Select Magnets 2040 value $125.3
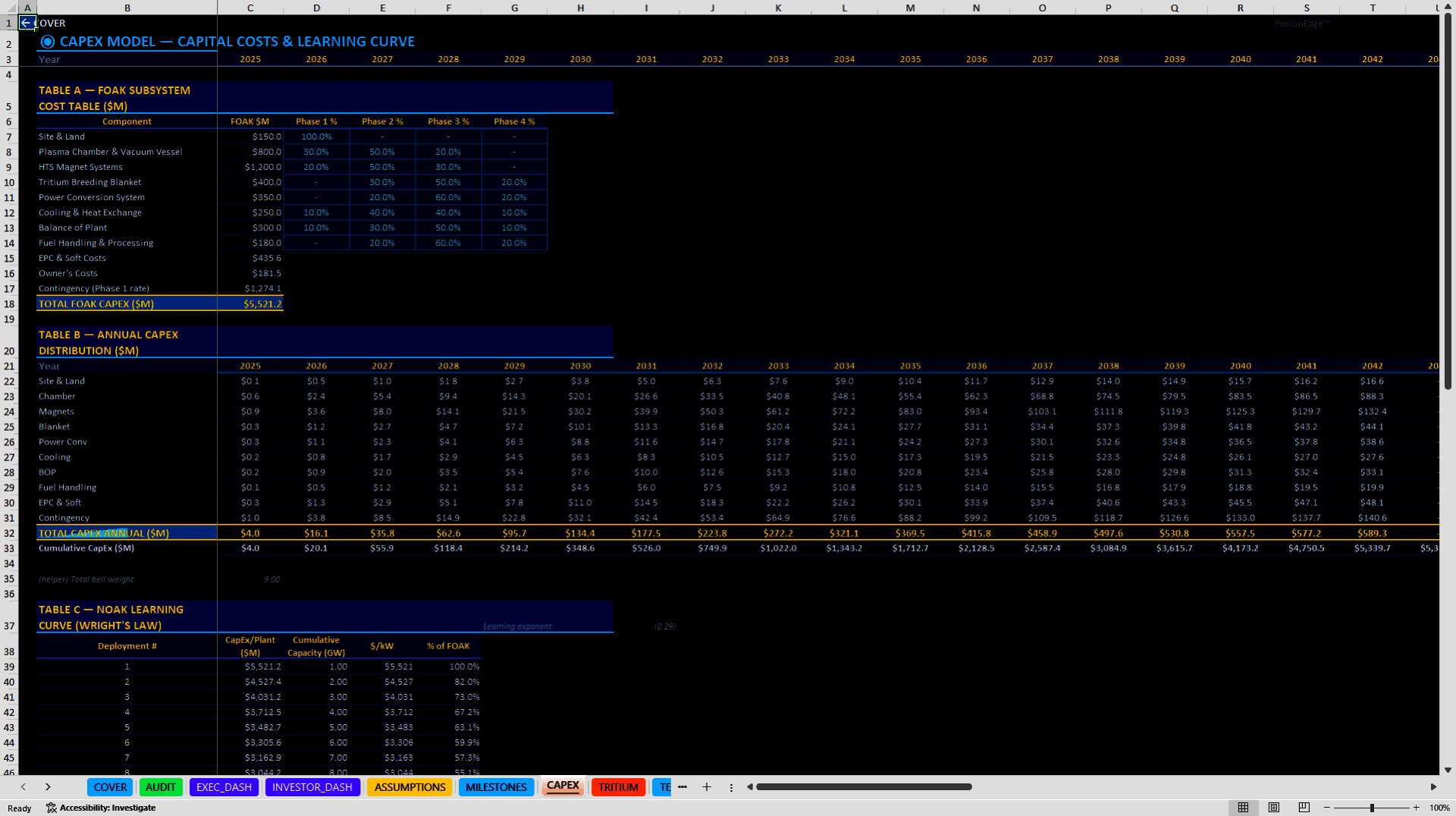 1241,412
